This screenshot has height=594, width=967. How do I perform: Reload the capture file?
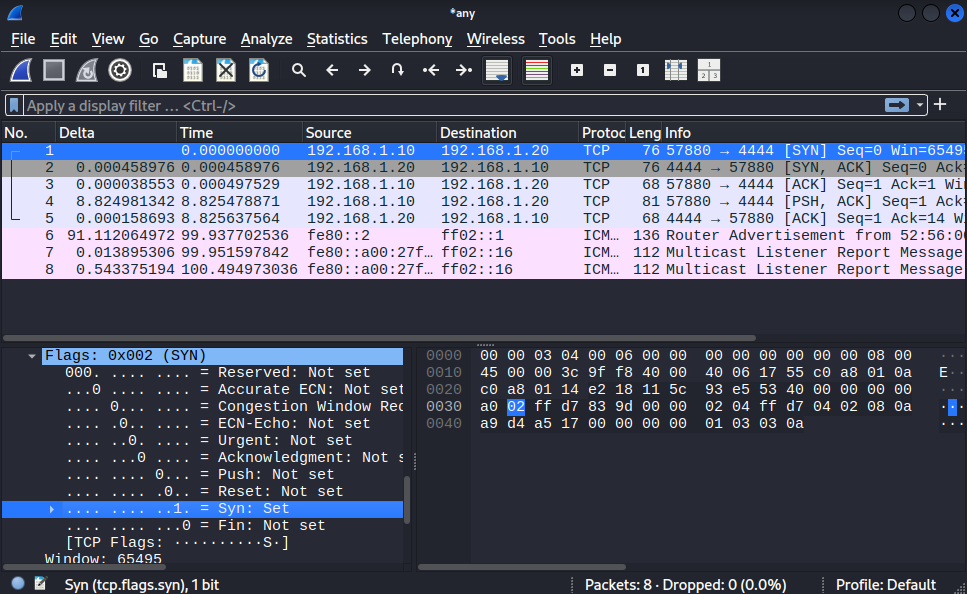click(258, 70)
